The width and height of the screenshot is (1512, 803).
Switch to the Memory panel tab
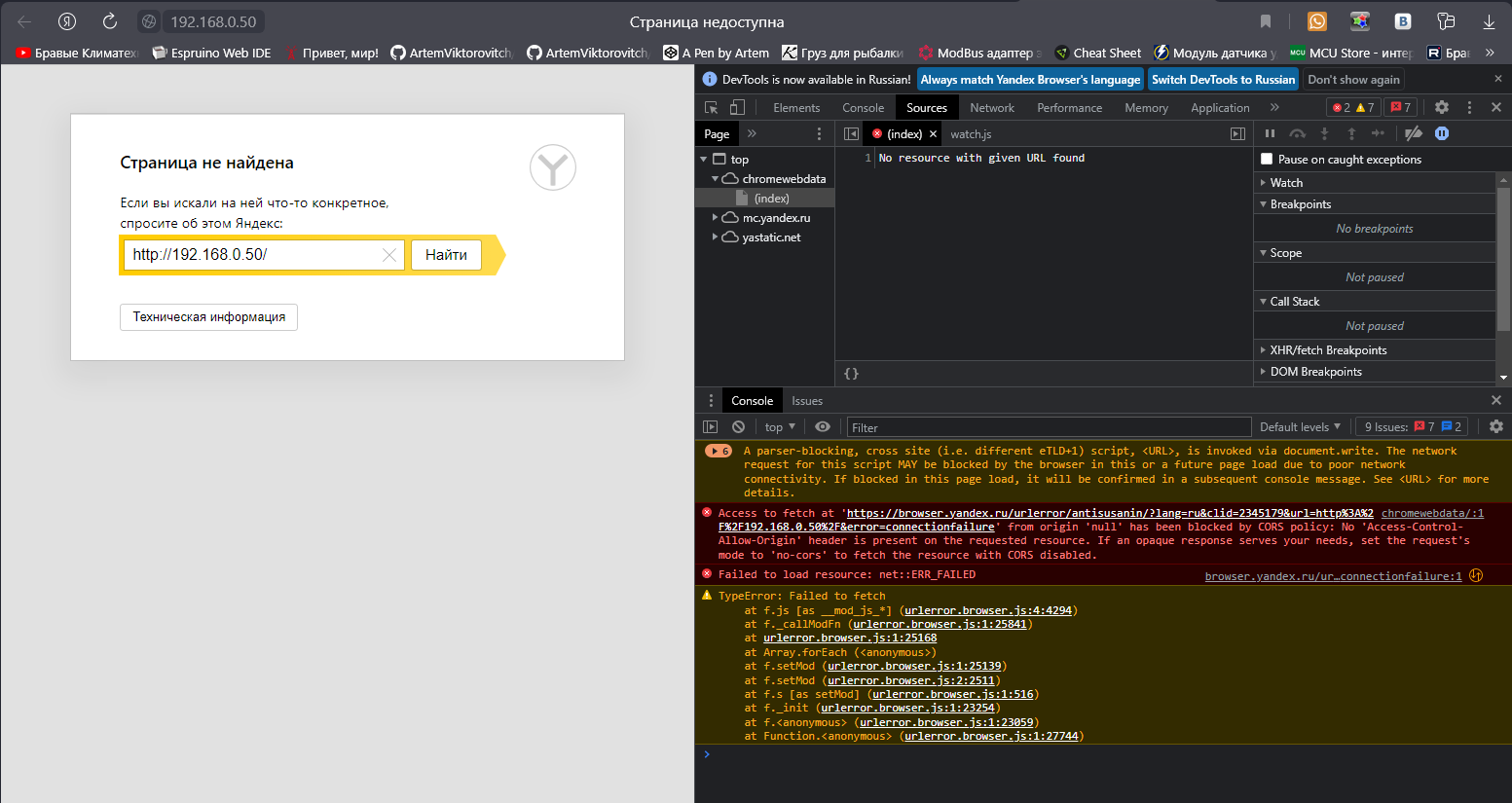coord(1146,108)
